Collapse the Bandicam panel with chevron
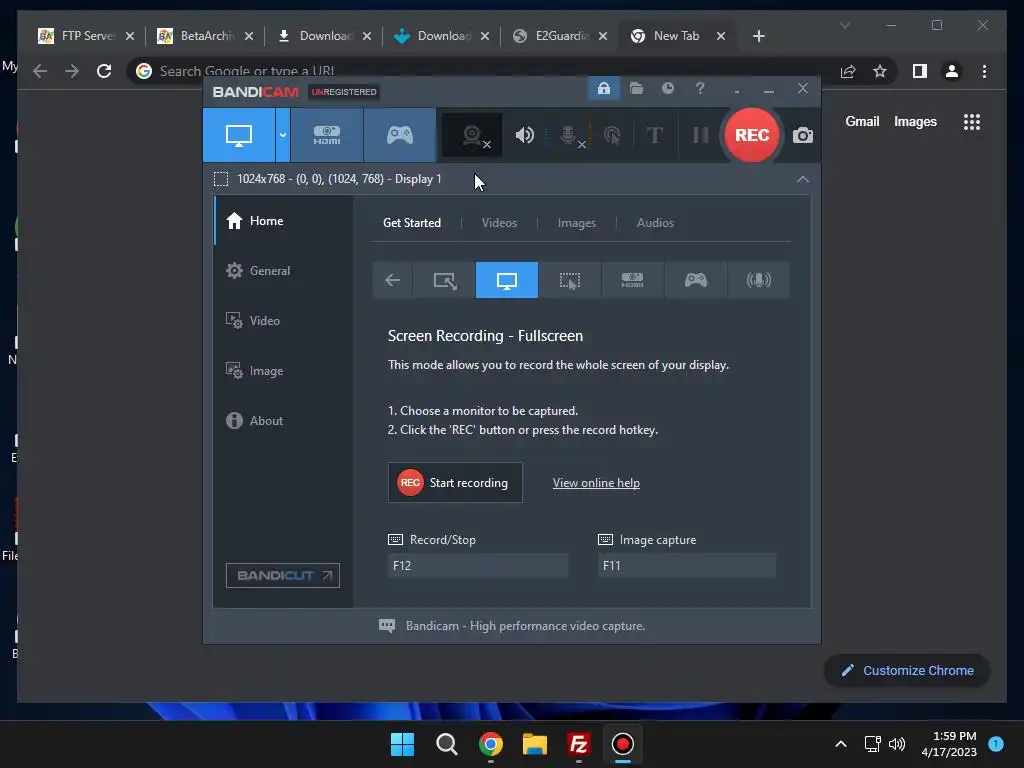Screen dimensions: 1024x768 [803, 179]
